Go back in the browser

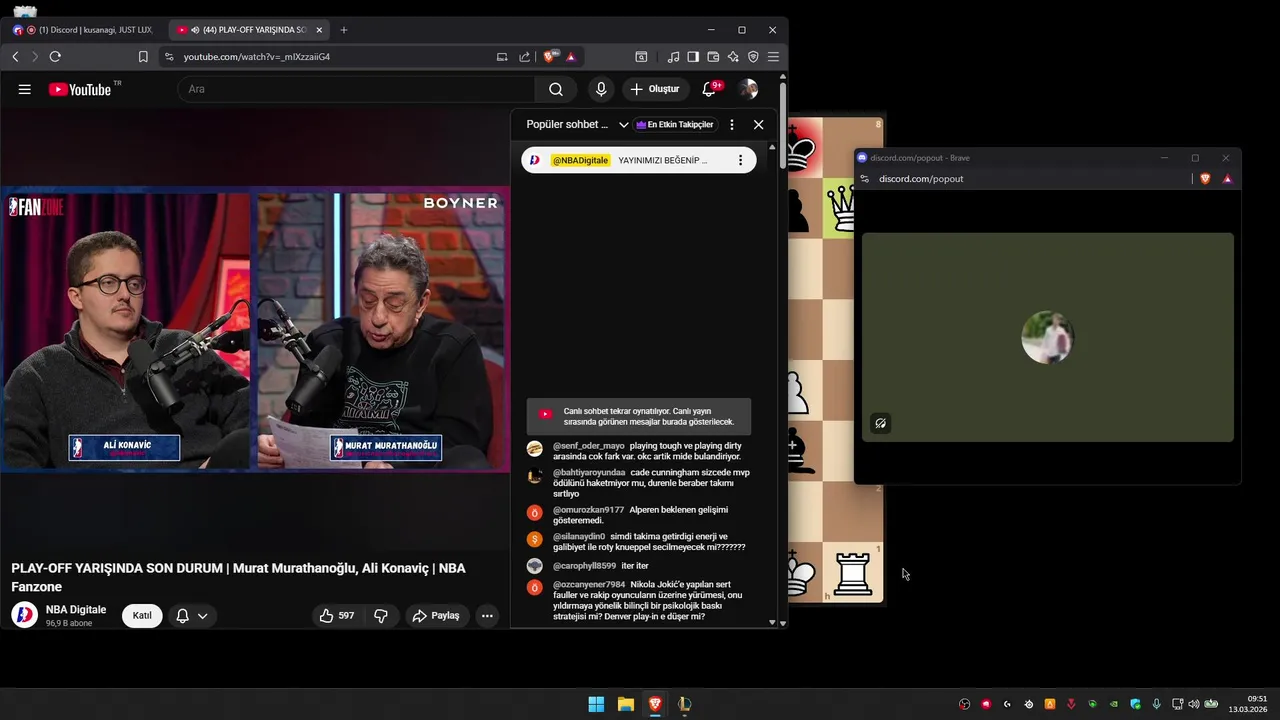click(x=15, y=57)
